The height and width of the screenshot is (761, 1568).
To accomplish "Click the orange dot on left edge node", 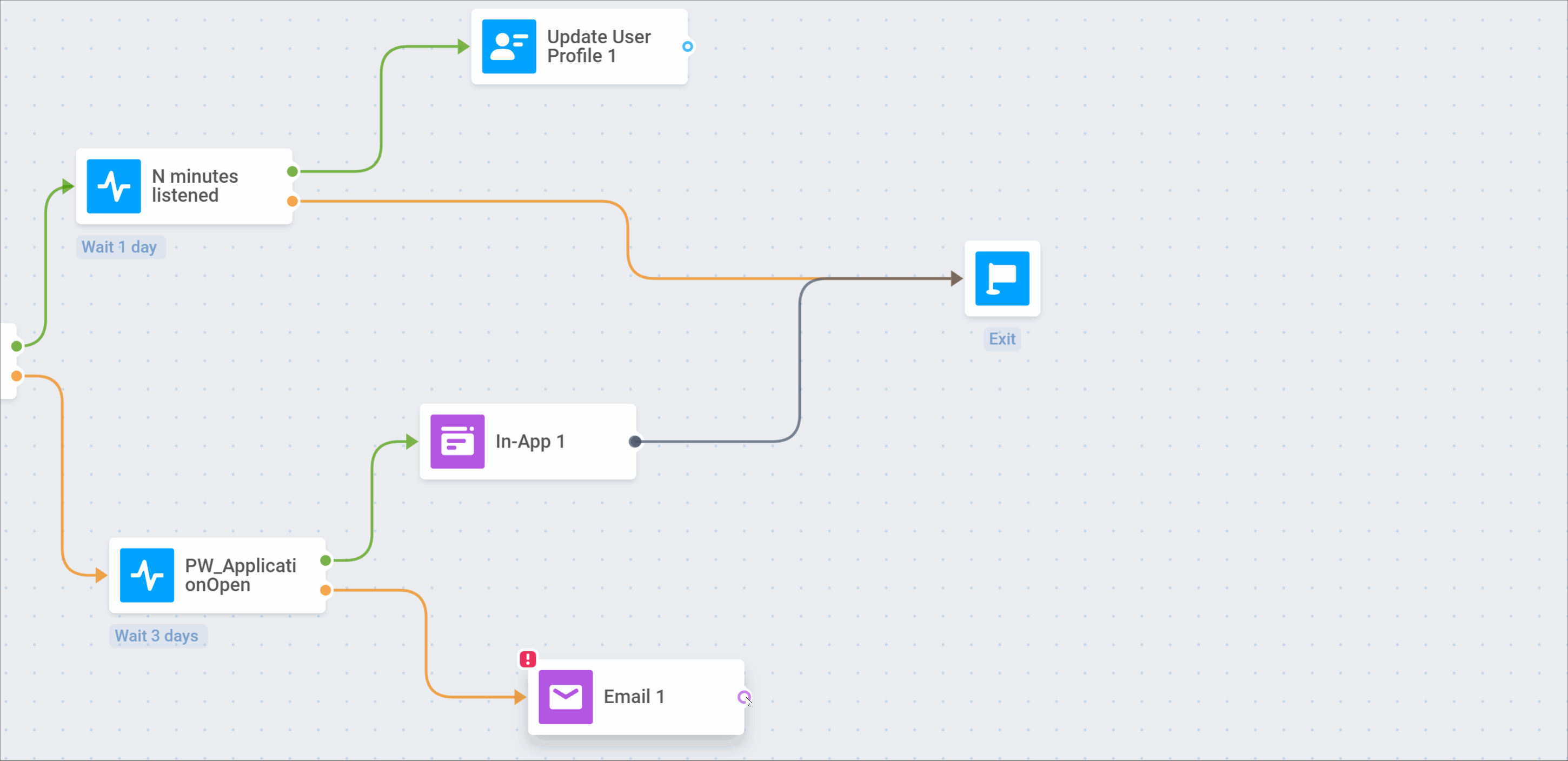I will pos(17,376).
